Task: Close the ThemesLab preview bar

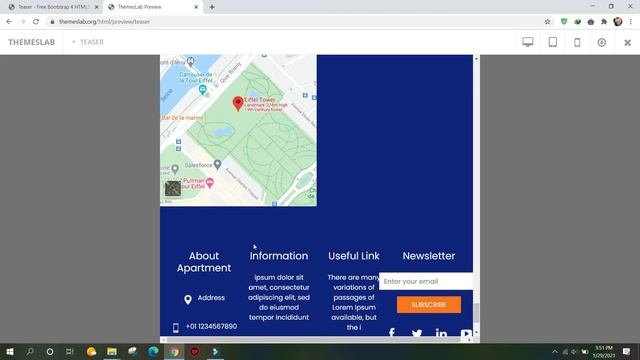Action: click(627, 42)
